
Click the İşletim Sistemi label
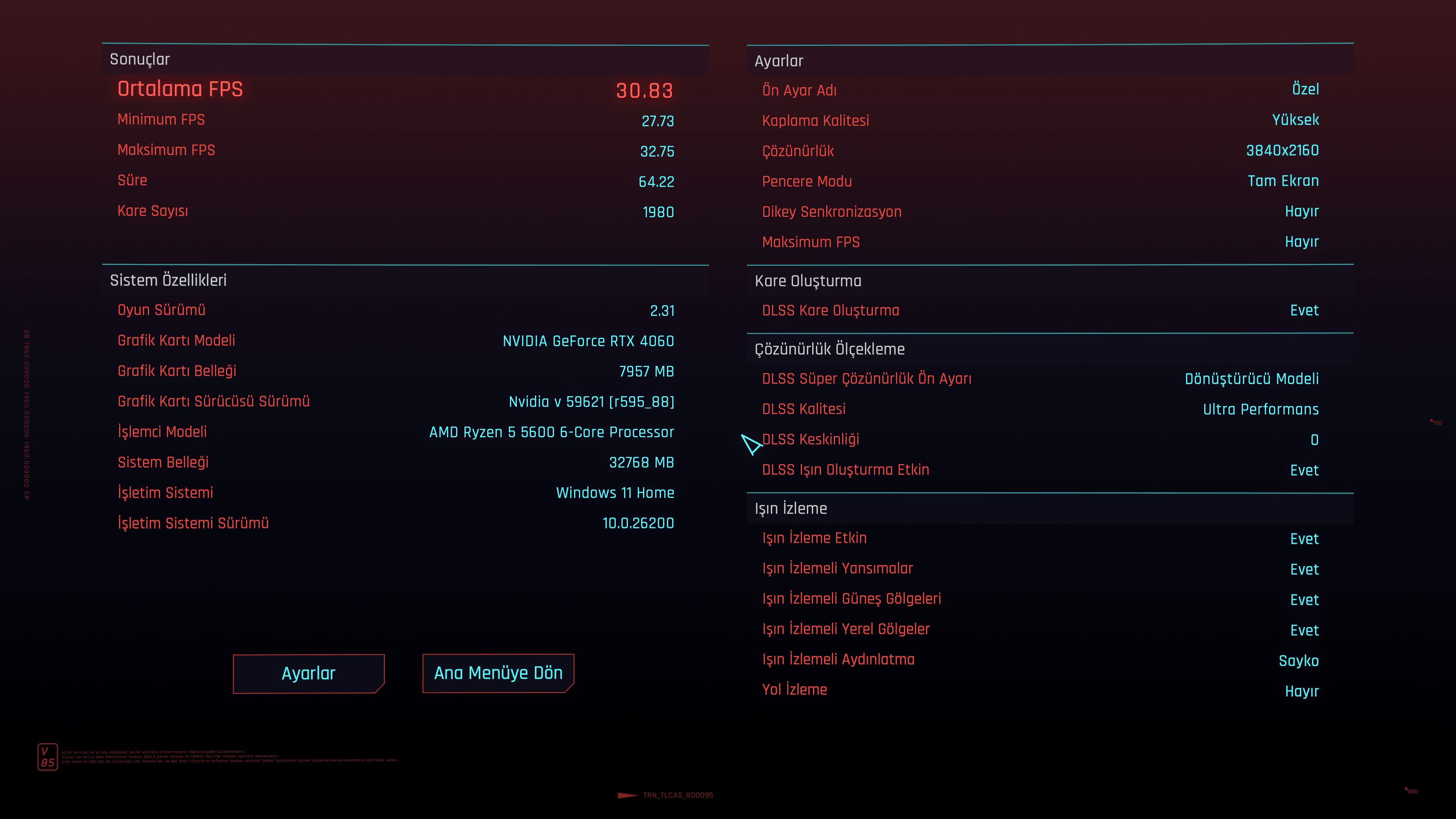click(x=165, y=493)
